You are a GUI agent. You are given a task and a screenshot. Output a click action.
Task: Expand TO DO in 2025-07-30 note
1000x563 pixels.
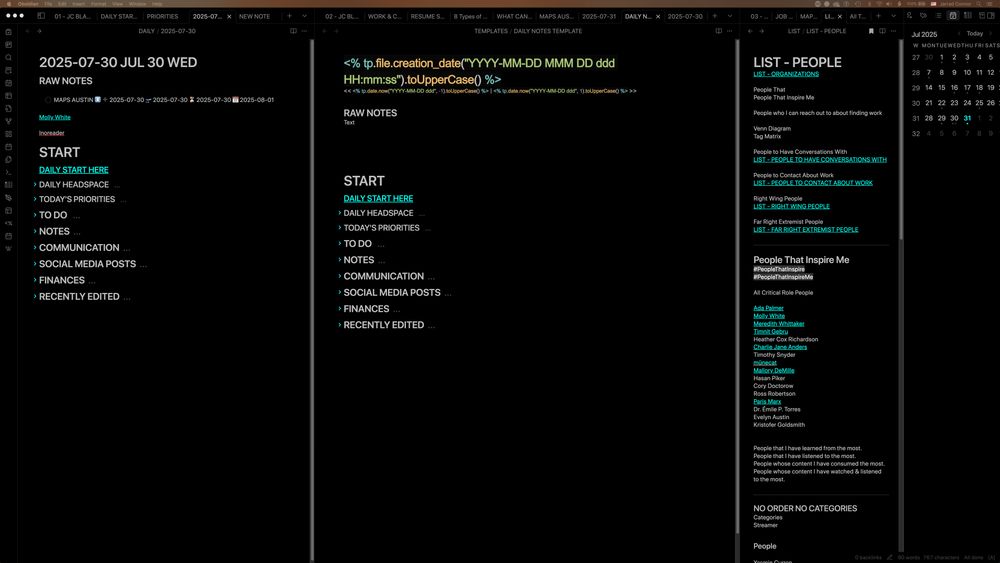coord(35,215)
